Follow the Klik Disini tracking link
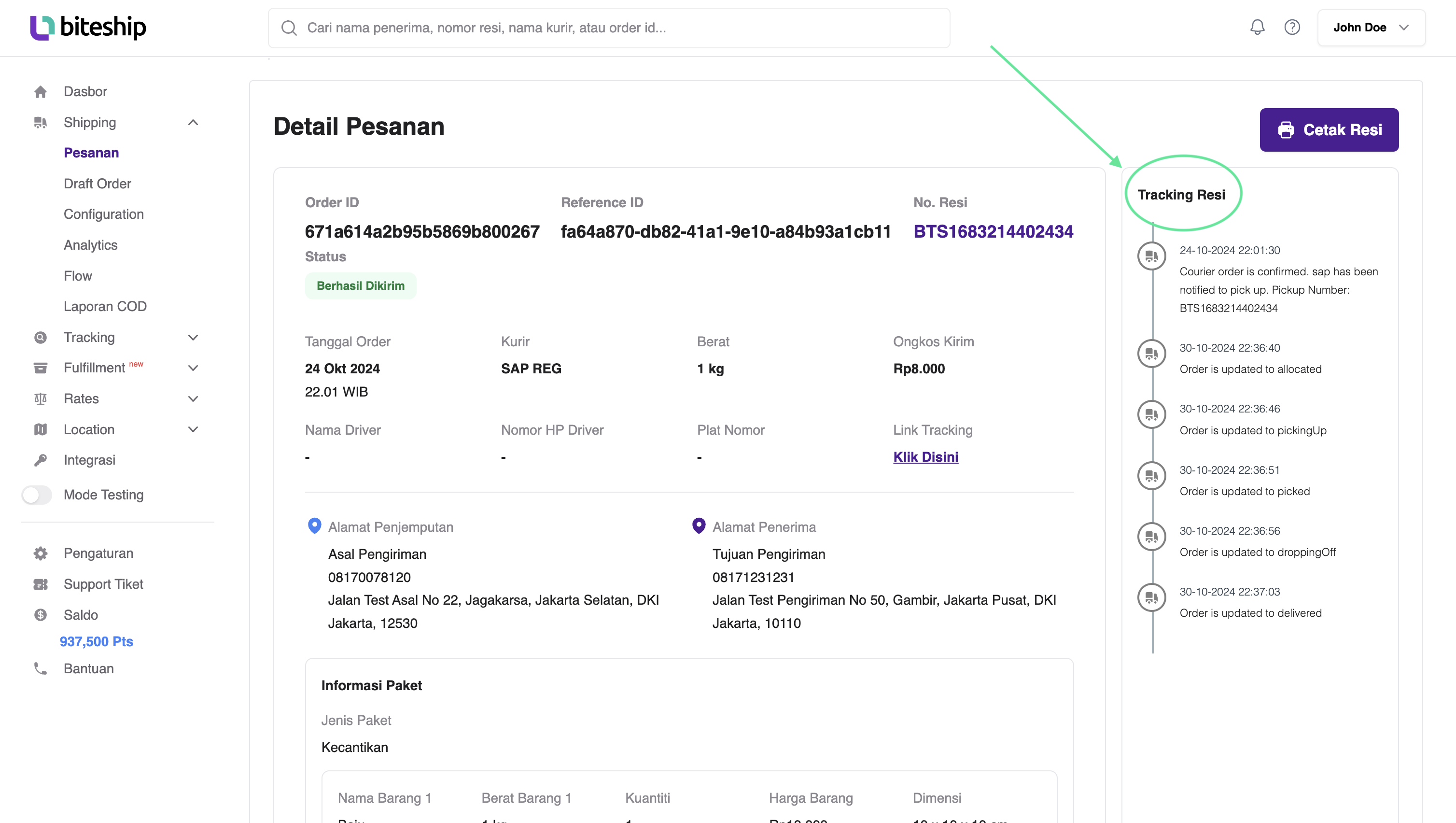 click(925, 457)
